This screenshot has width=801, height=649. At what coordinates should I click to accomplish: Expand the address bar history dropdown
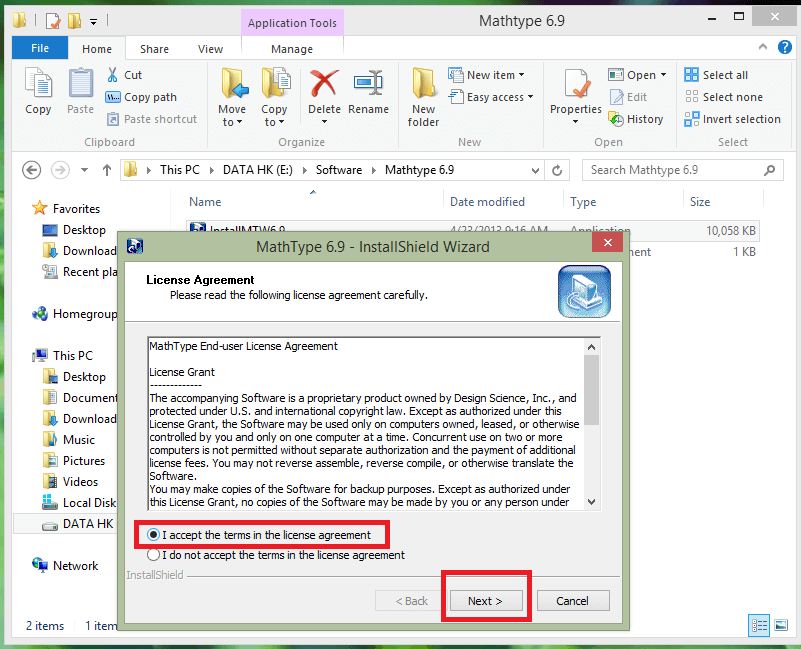pos(535,170)
